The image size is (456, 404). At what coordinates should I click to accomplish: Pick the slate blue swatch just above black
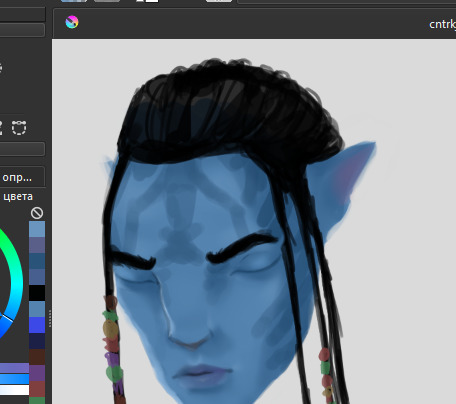coord(37,277)
